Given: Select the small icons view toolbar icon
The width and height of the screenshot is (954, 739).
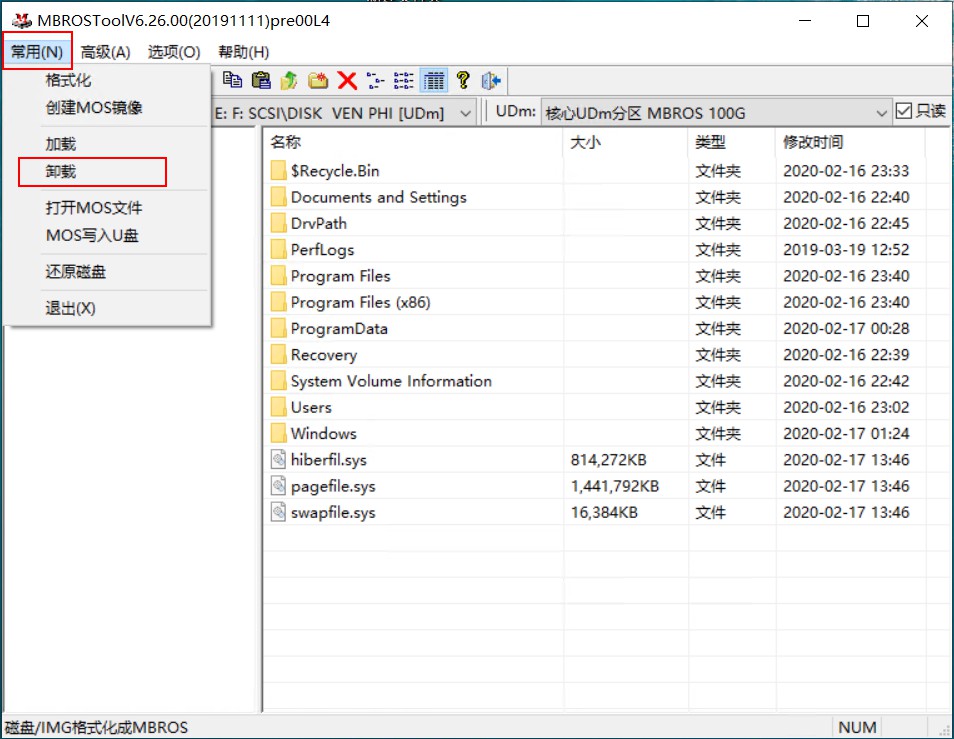Looking at the screenshot, I should [376, 80].
